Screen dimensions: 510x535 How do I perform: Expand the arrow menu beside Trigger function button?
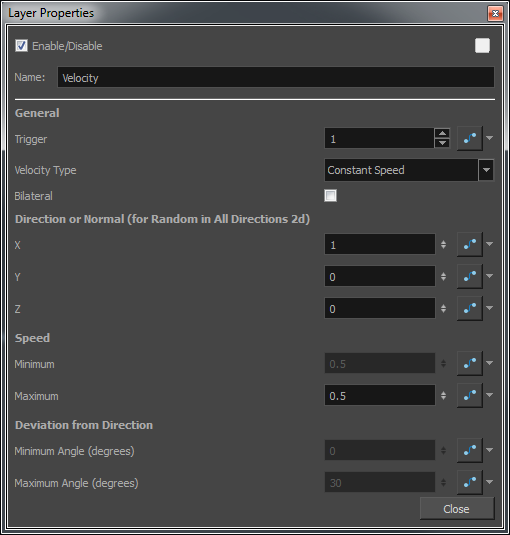coord(490,138)
